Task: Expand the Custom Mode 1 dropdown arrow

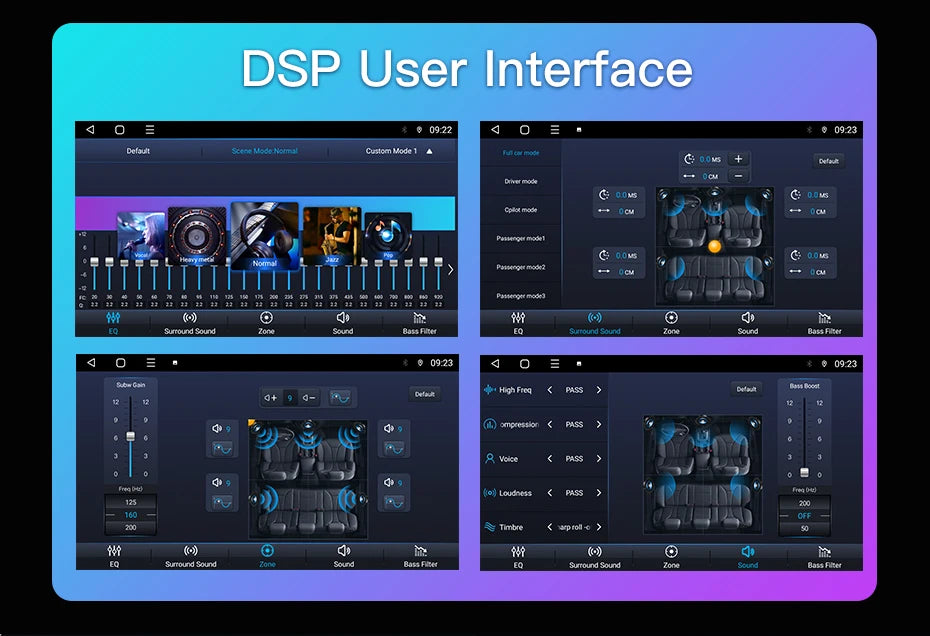Action: click(429, 151)
